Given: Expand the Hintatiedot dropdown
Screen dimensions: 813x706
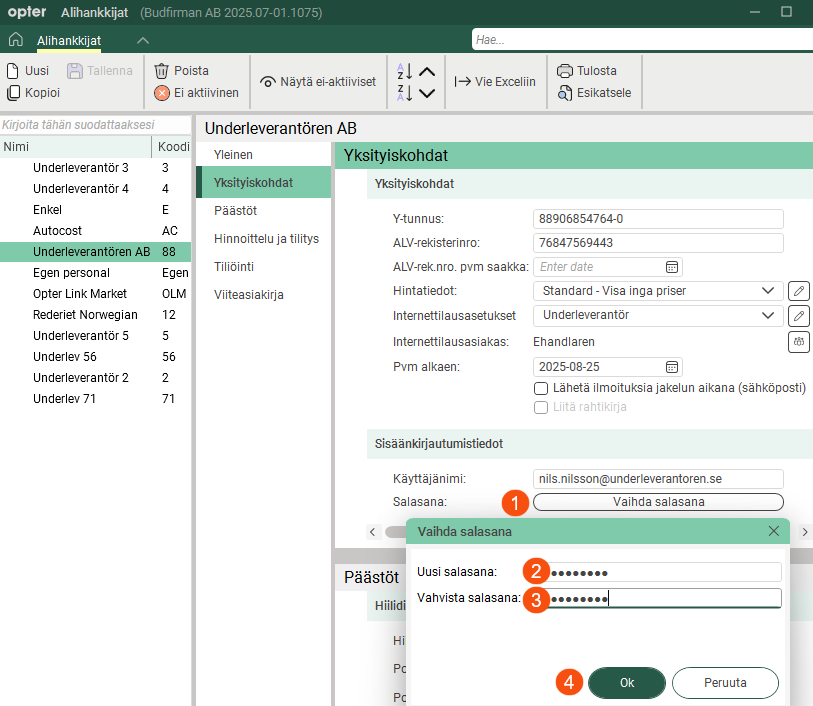Looking at the screenshot, I should point(767,291).
